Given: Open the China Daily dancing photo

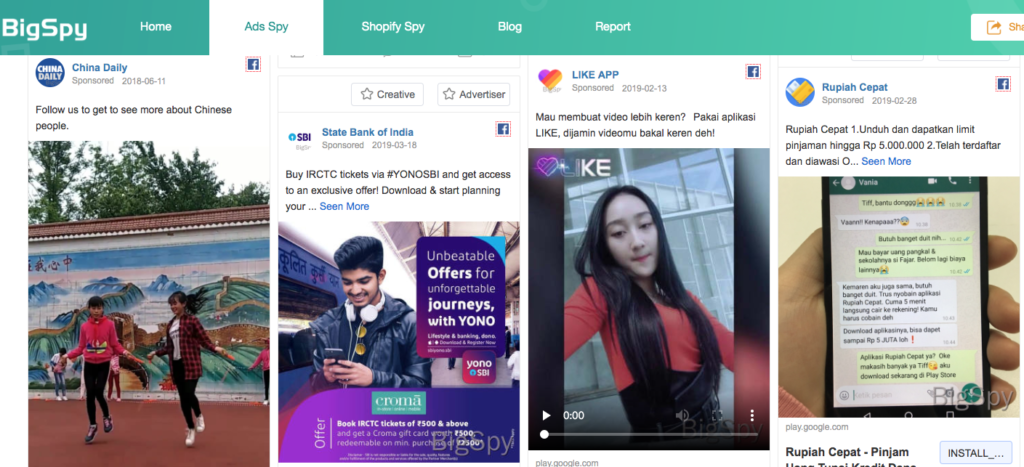Looking at the screenshot, I should pyautogui.click(x=149, y=304).
